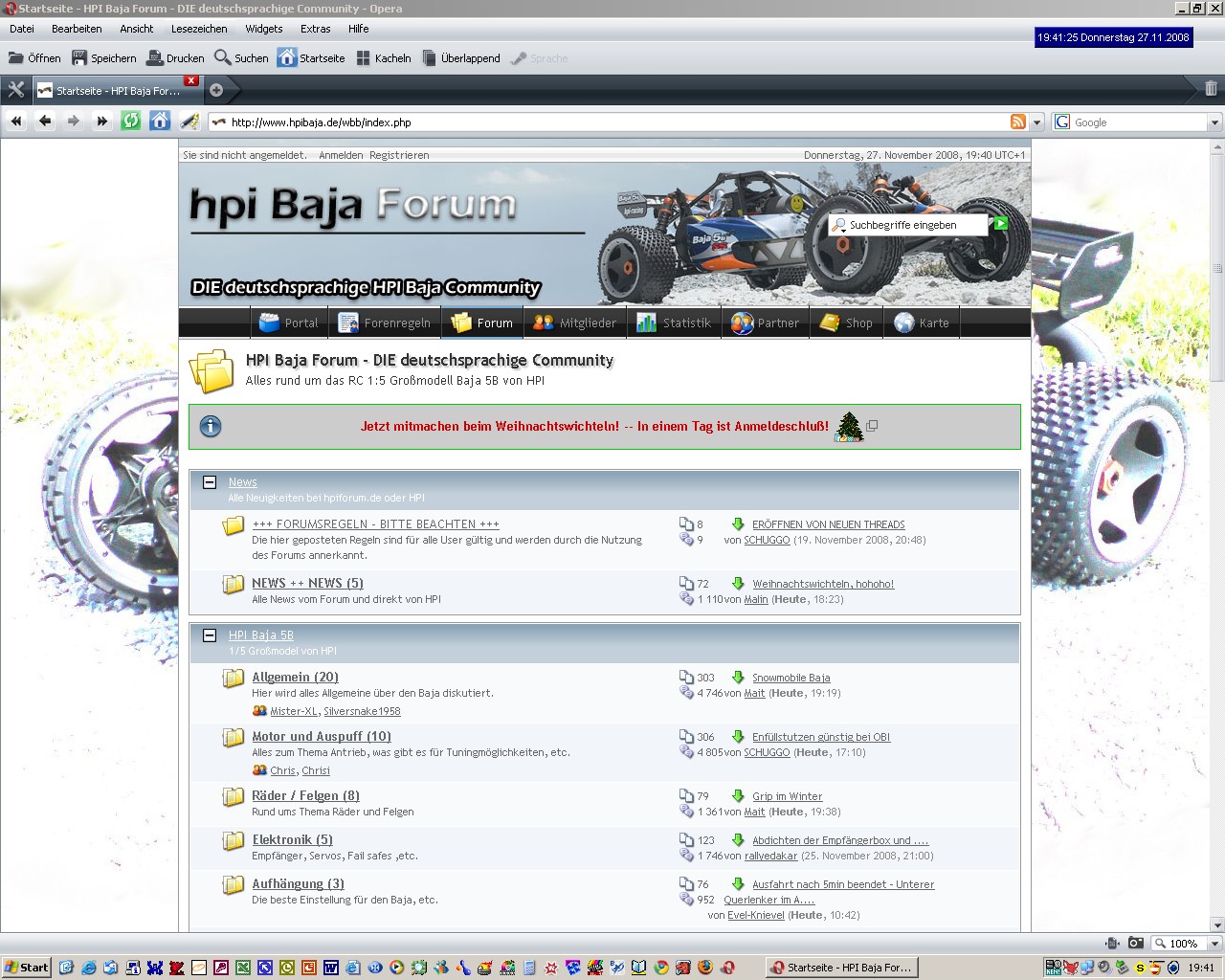This screenshot has width=1225, height=980.
Task: Click the Registrieren link
Action: 399,155
